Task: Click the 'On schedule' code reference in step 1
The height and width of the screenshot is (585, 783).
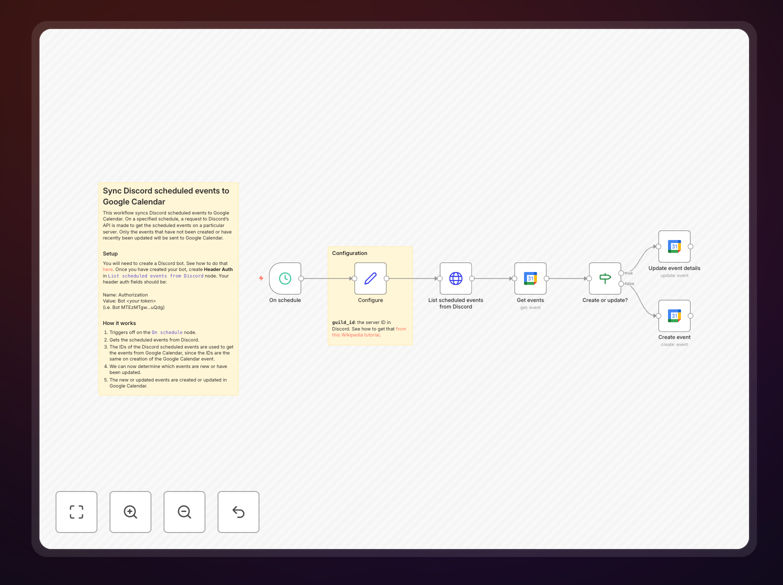Action: (167, 332)
